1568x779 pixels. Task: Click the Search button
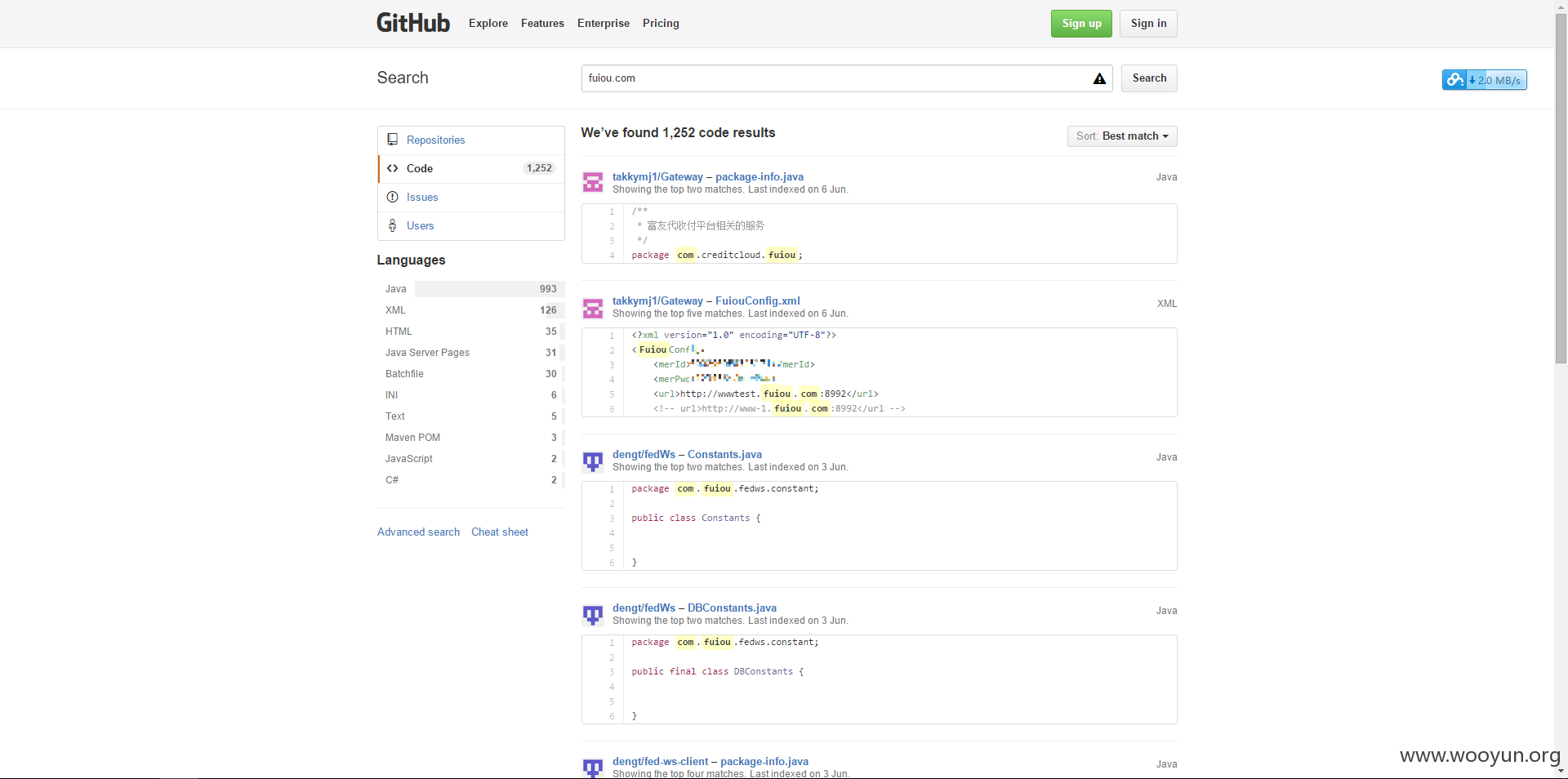[x=1149, y=78]
